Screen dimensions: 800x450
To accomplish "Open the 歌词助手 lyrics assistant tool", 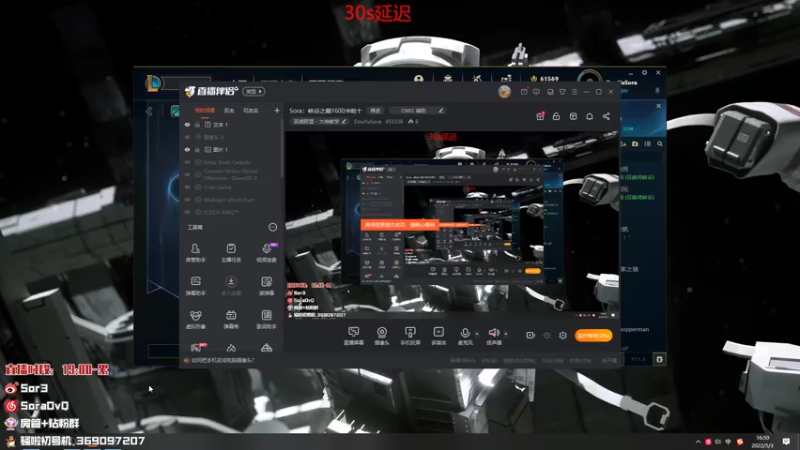I will pyautogui.click(x=266, y=319).
